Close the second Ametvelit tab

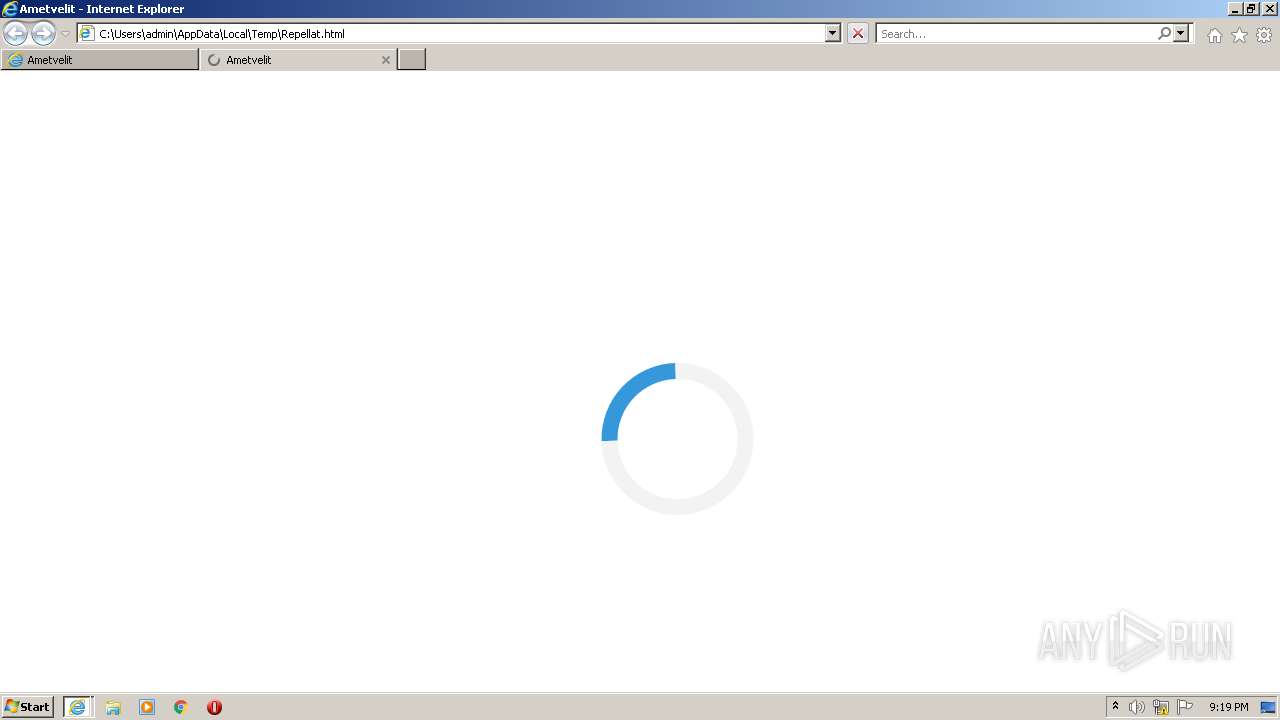[x=386, y=60]
